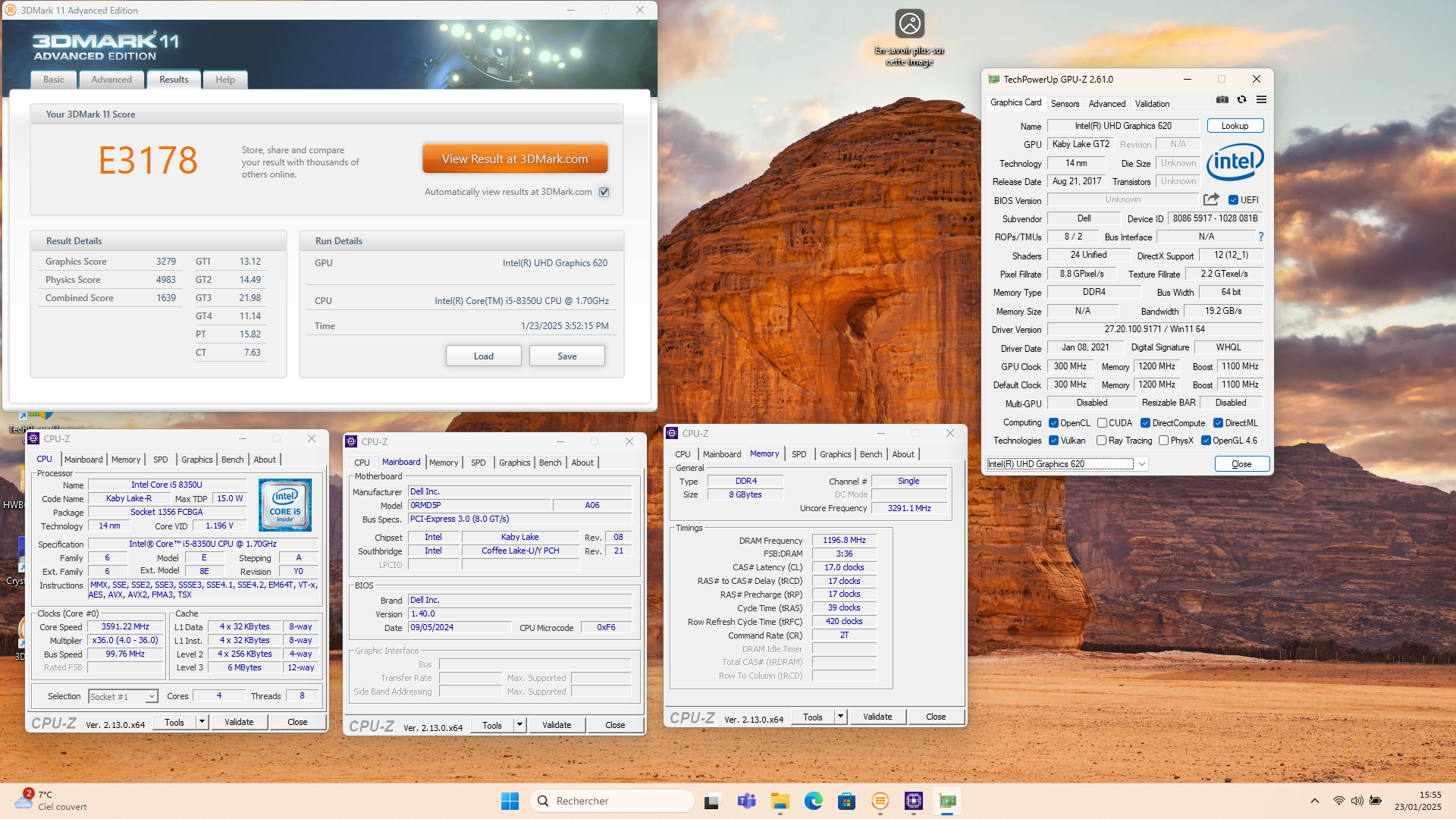
Task: Click the Lookup button in GPU-Z
Action: [x=1235, y=126]
